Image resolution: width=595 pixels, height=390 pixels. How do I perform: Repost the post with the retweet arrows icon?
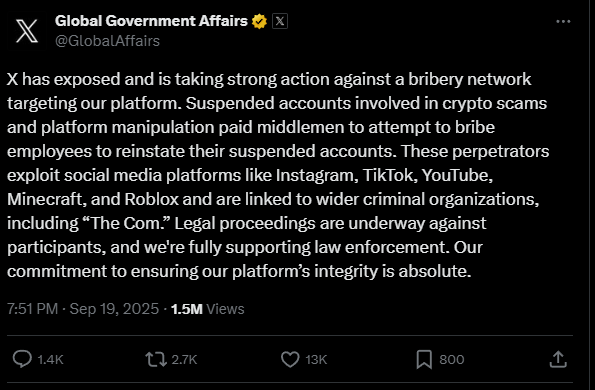point(156,359)
